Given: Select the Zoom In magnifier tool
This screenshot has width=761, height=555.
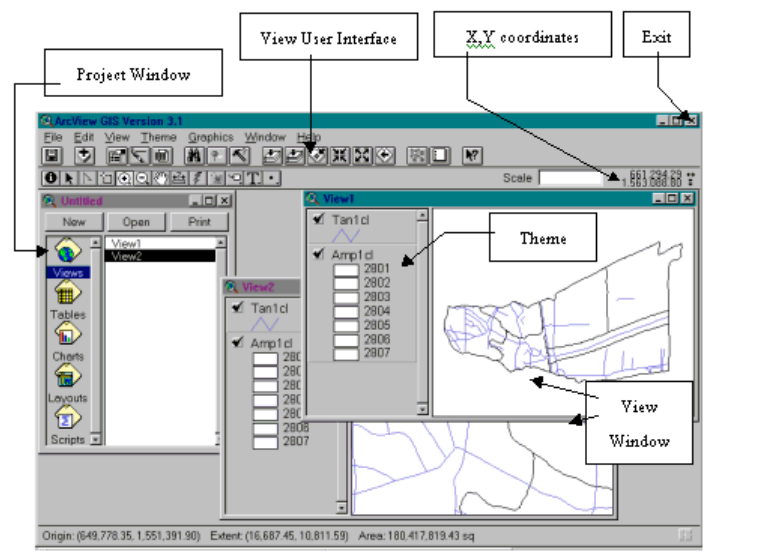Looking at the screenshot, I should pyautogui.click(x=124, y=179).
